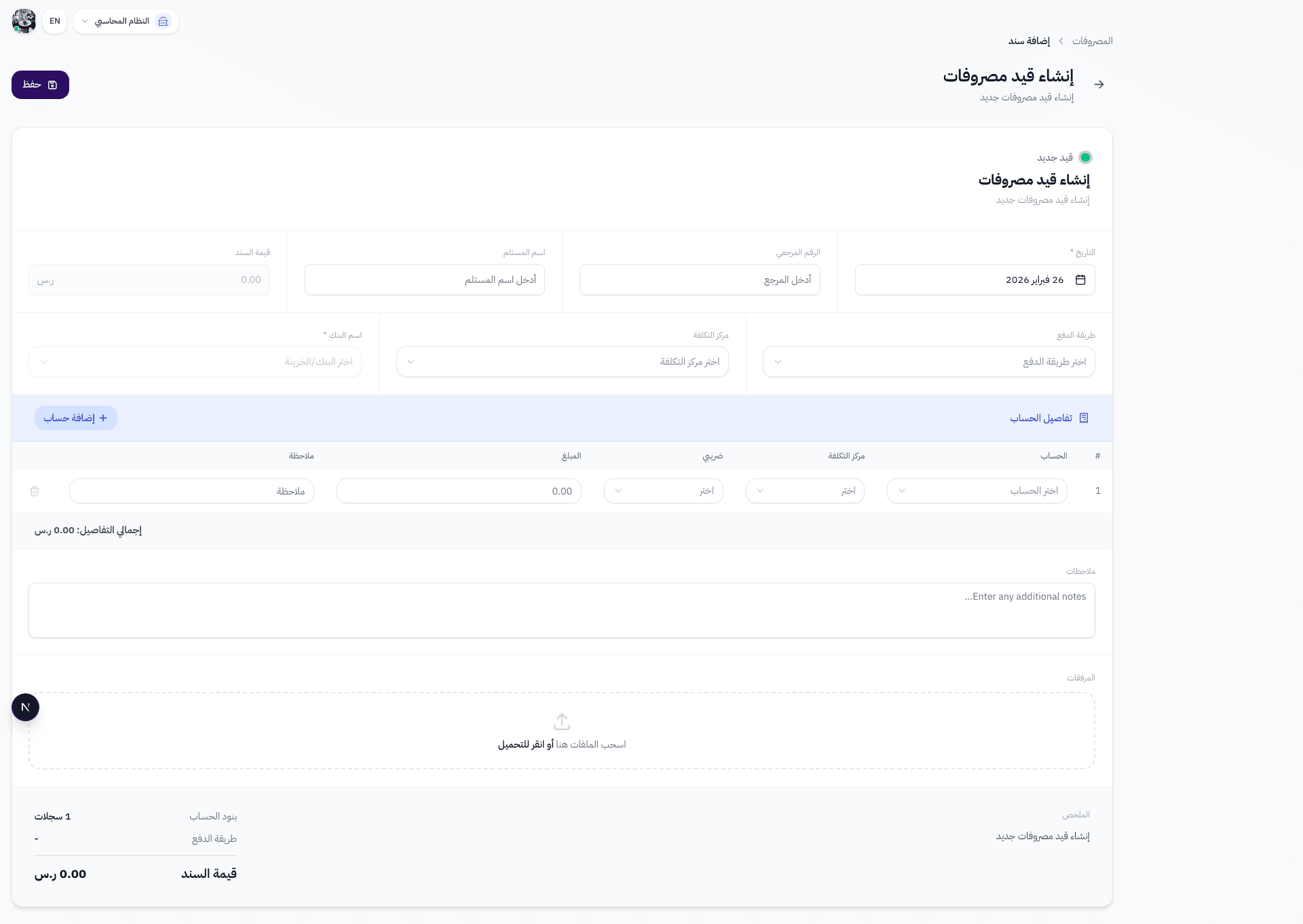Open the profile avatar in the top corner

[x=24, y=21]
